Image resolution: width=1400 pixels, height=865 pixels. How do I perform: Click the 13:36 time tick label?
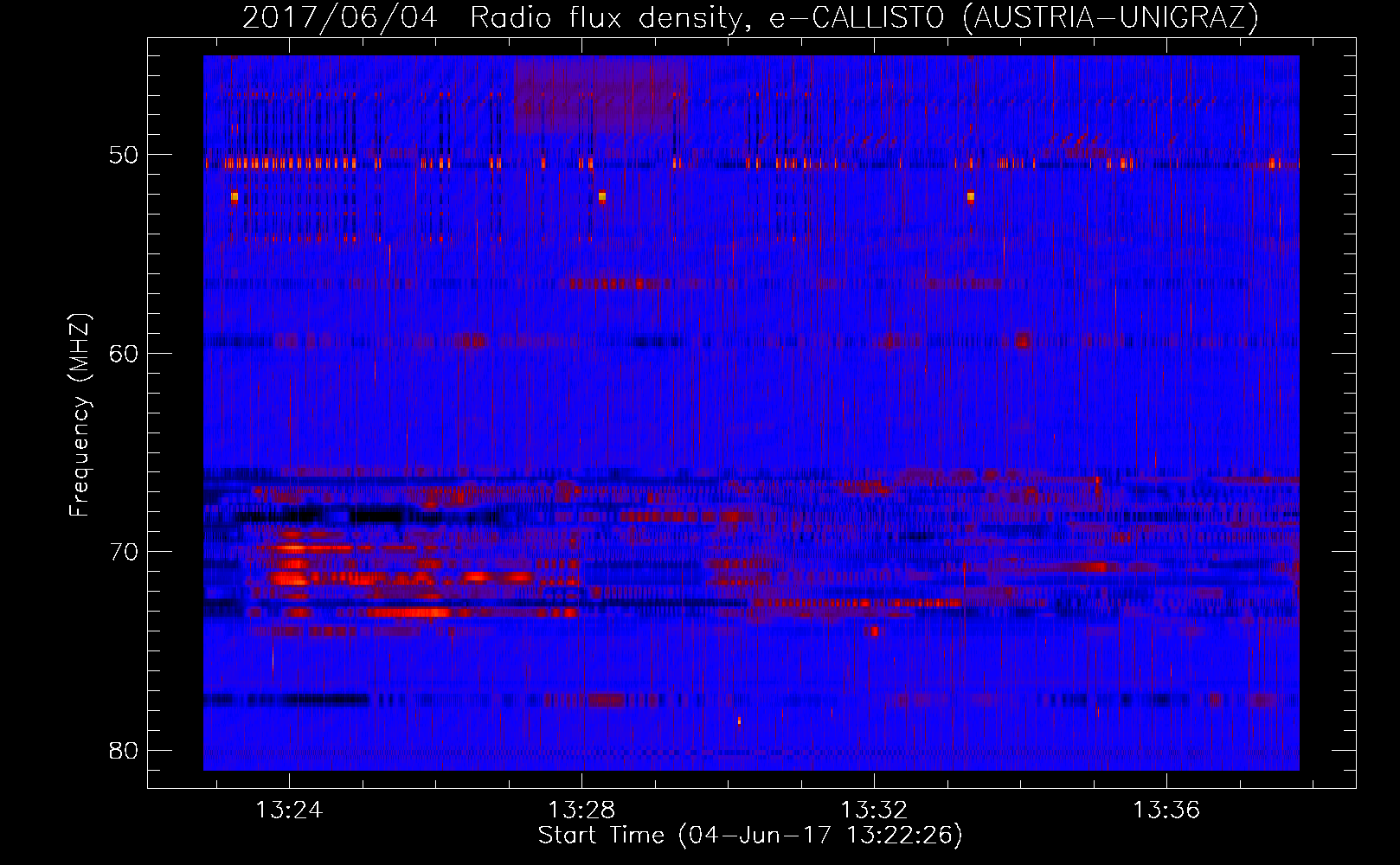click(x=1166, y=810)
